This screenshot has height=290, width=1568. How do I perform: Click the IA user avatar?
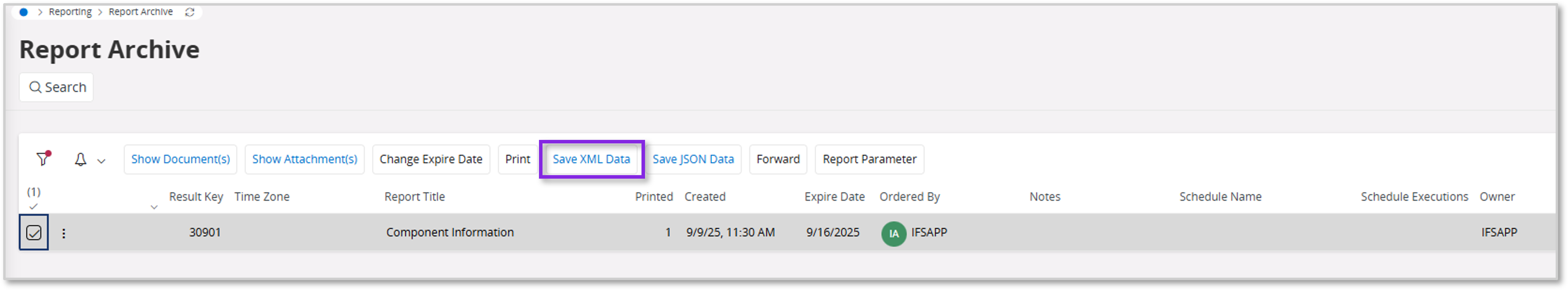click(894, 233)
